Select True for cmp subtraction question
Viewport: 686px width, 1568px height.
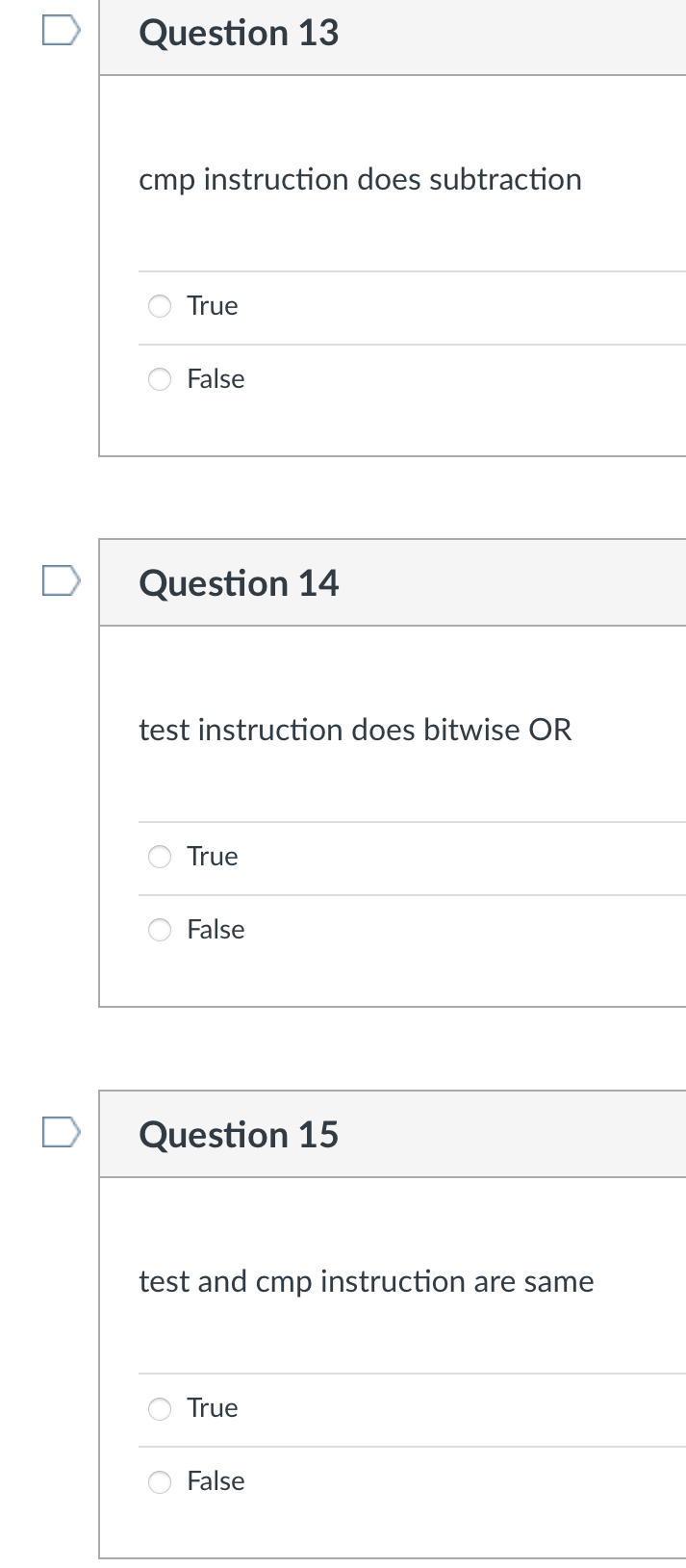click(x=159, y=305)
